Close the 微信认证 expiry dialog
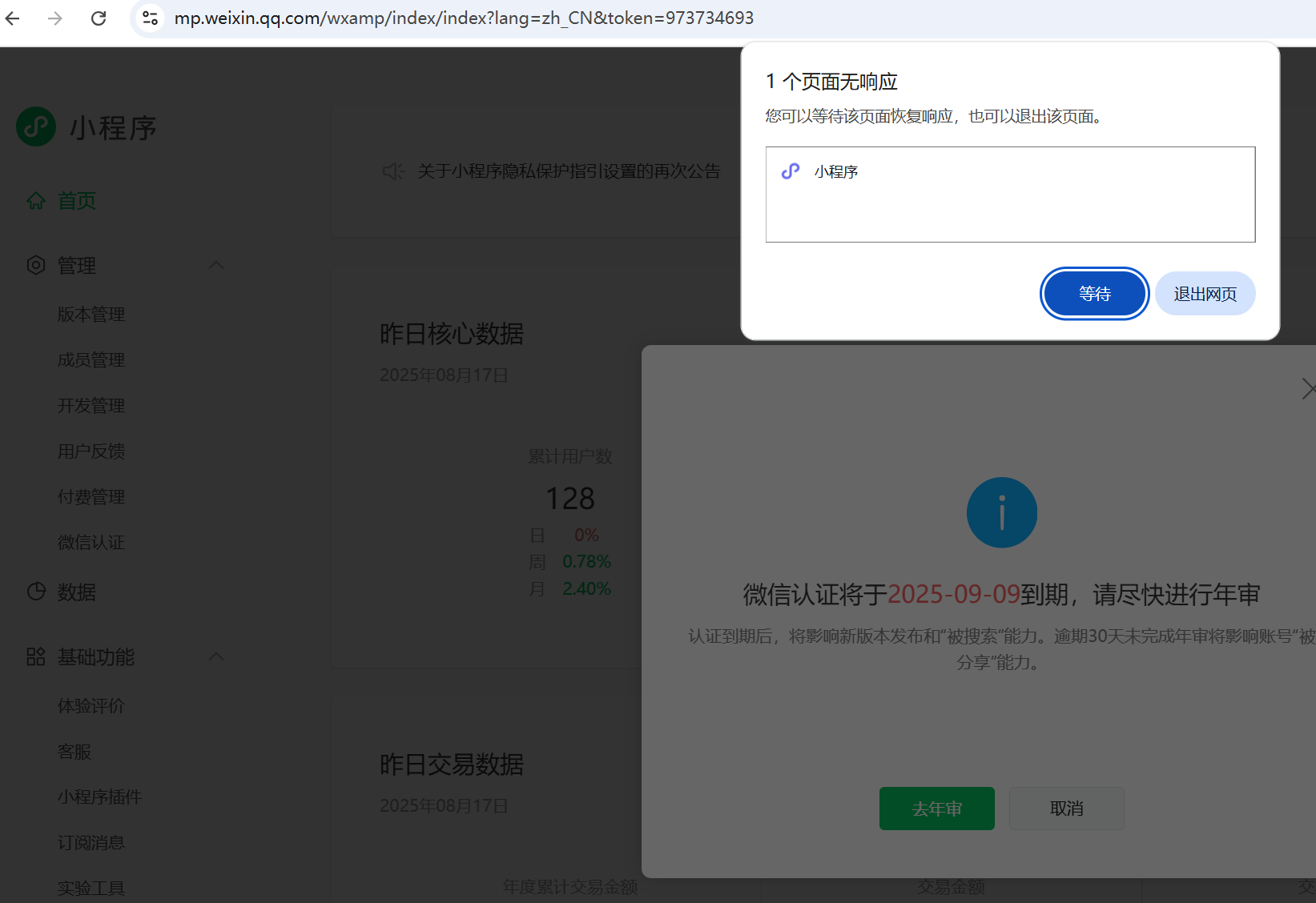1316x903 pixels. (x=1308, y=389)
